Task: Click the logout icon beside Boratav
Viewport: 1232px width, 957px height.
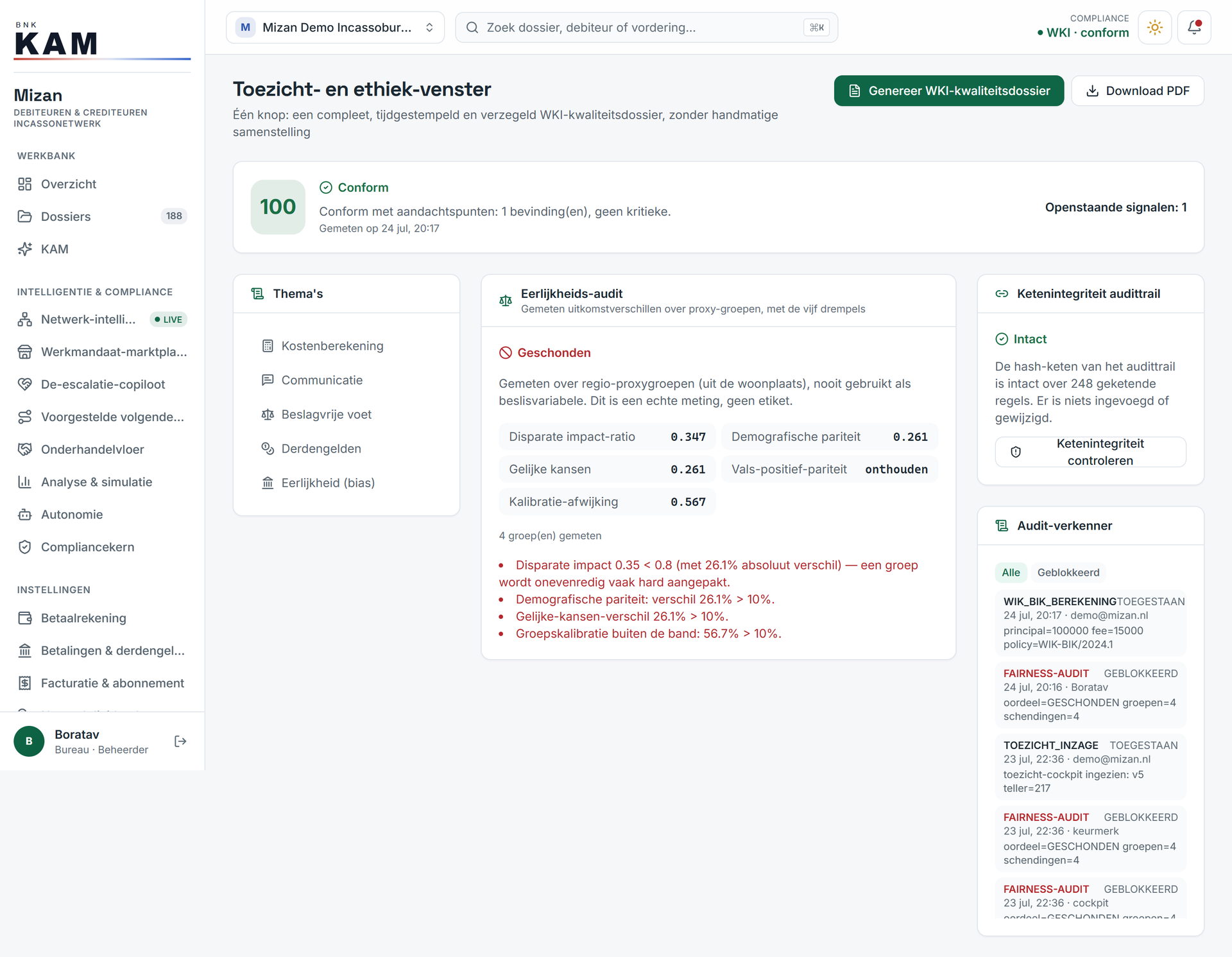Action: point(180,741)
